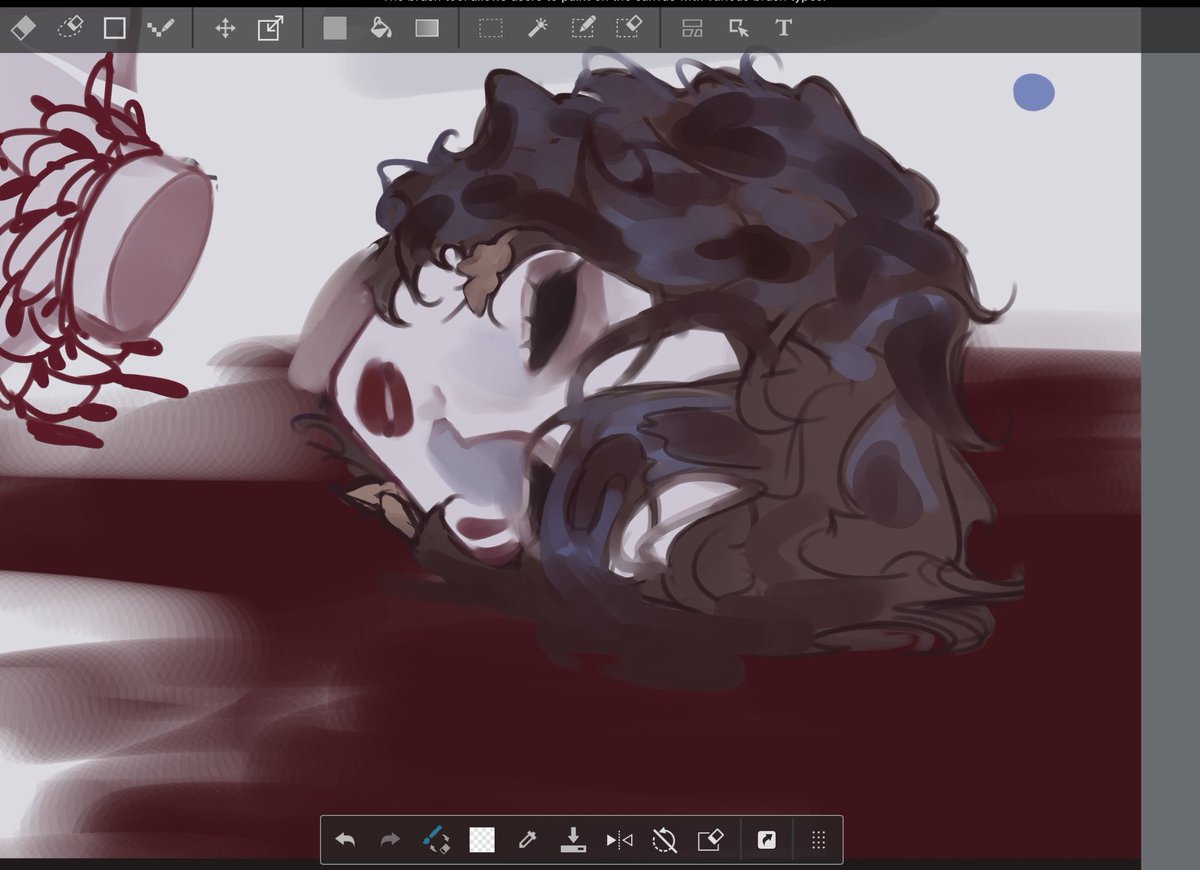The image size is (1200, 870).
Task: Select the Move tool
Action: tap(225, 28)
